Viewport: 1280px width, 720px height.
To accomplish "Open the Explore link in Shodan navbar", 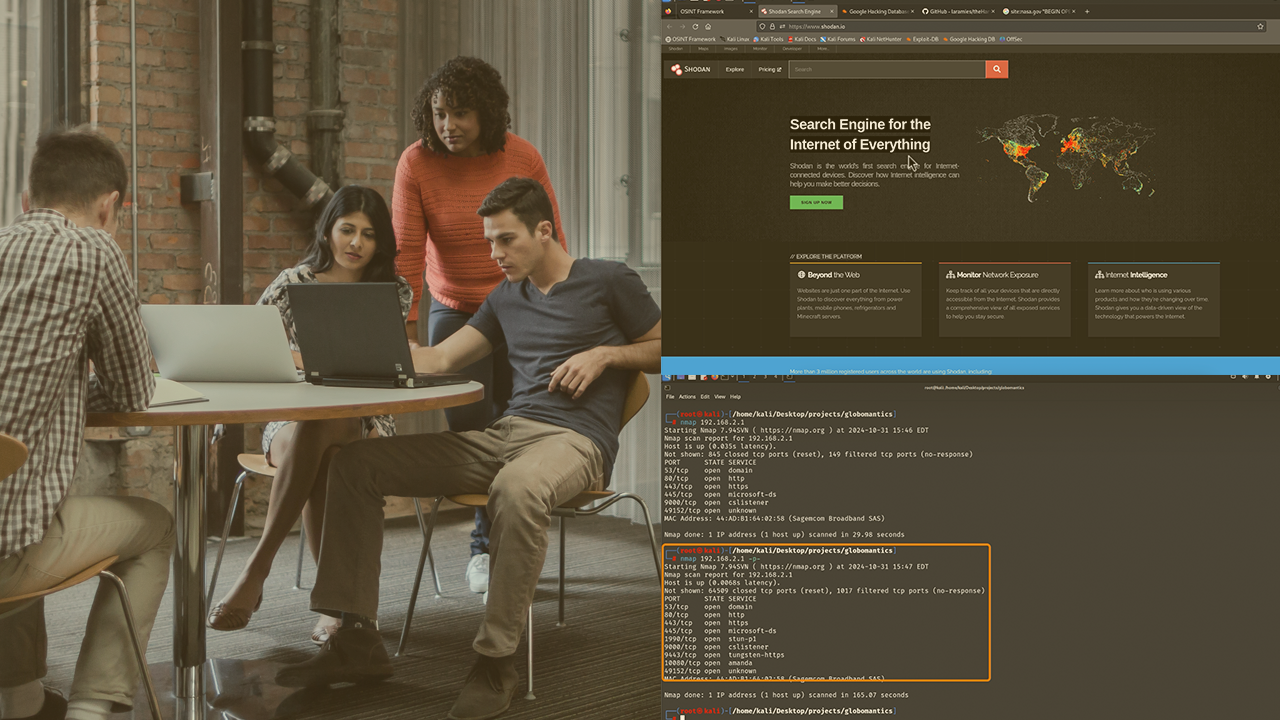I will [735, 70].
